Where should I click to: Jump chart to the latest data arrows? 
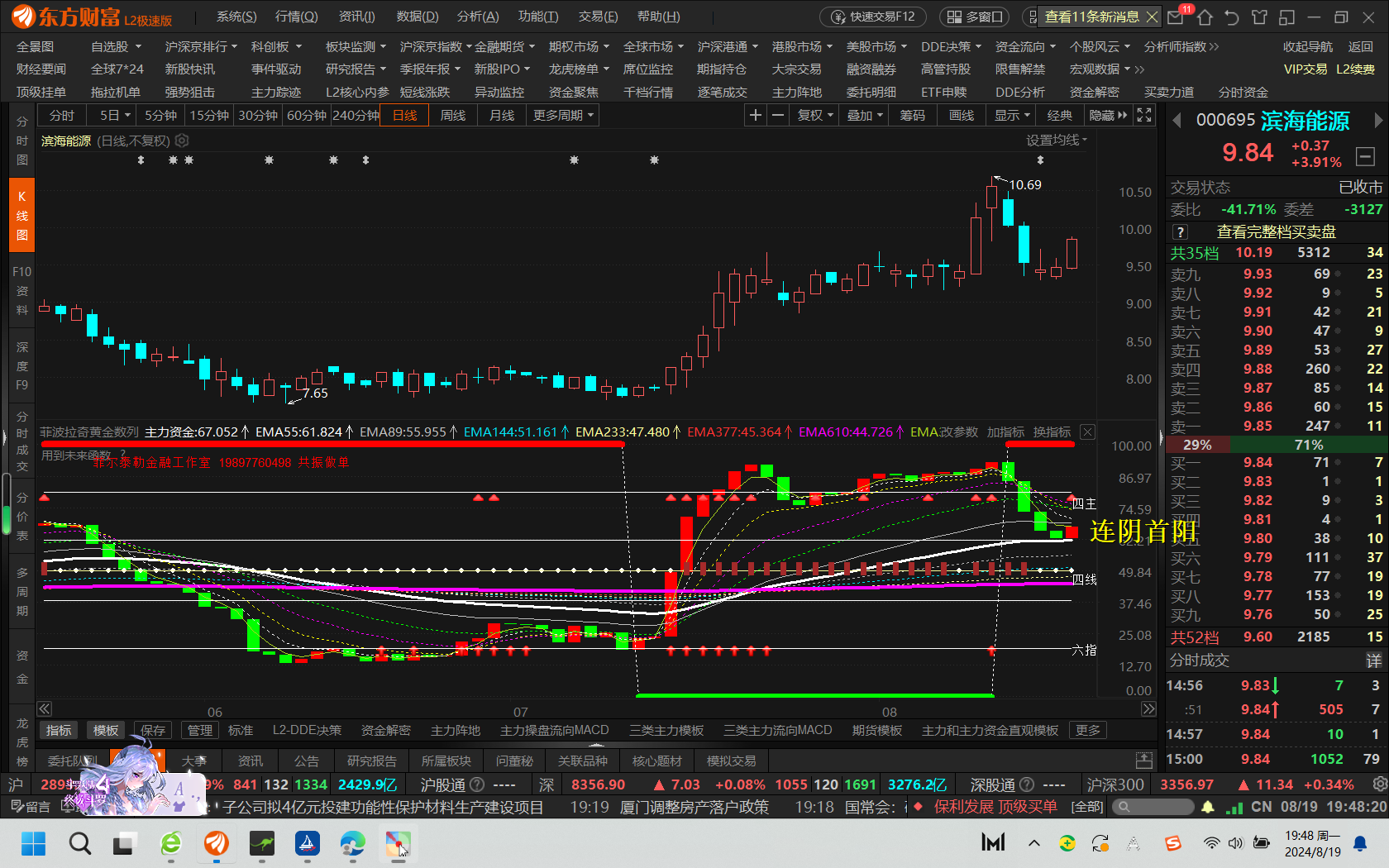(x=1148, y=709)
